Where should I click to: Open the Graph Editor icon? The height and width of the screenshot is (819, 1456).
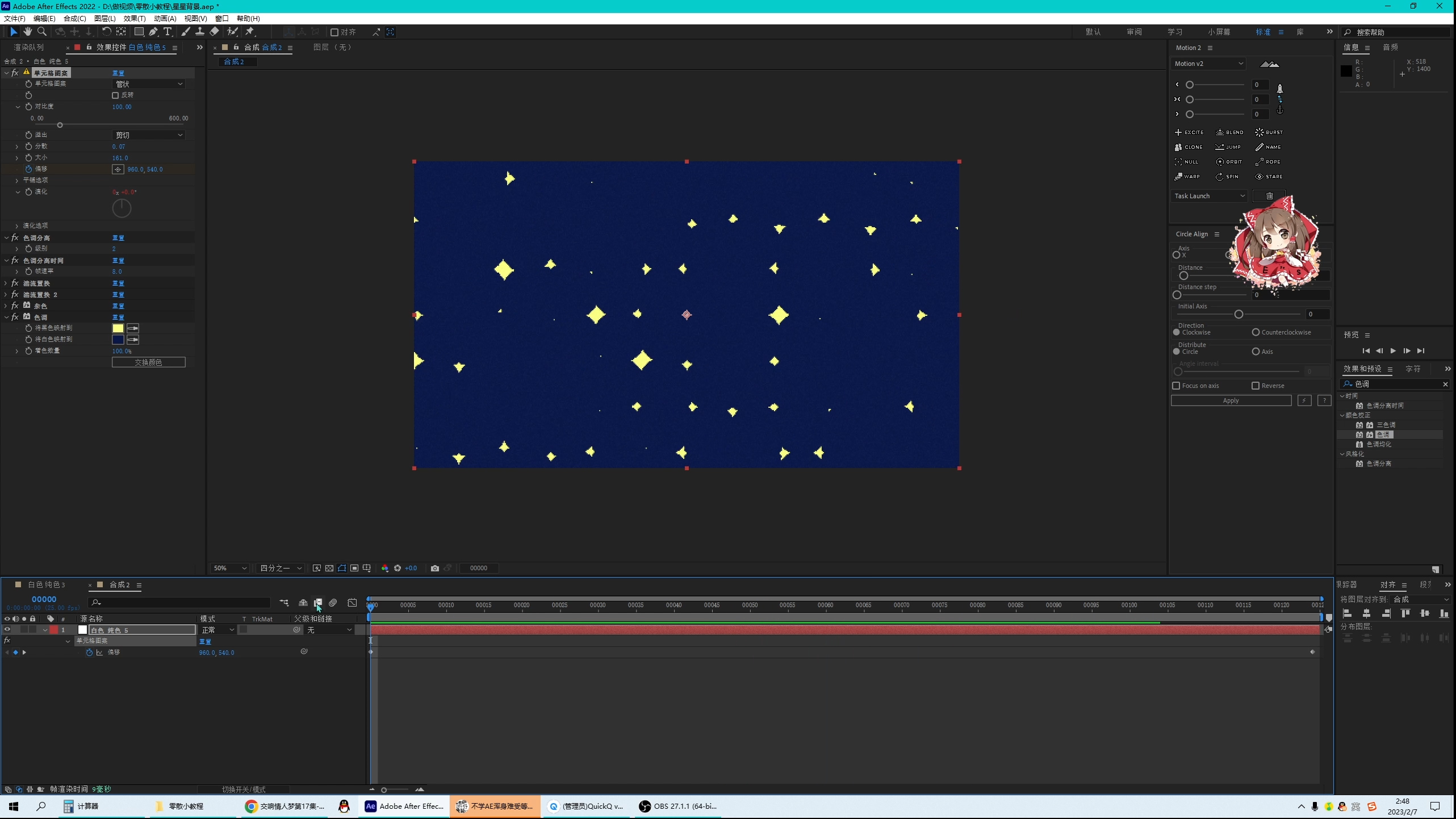click(352, 603)
